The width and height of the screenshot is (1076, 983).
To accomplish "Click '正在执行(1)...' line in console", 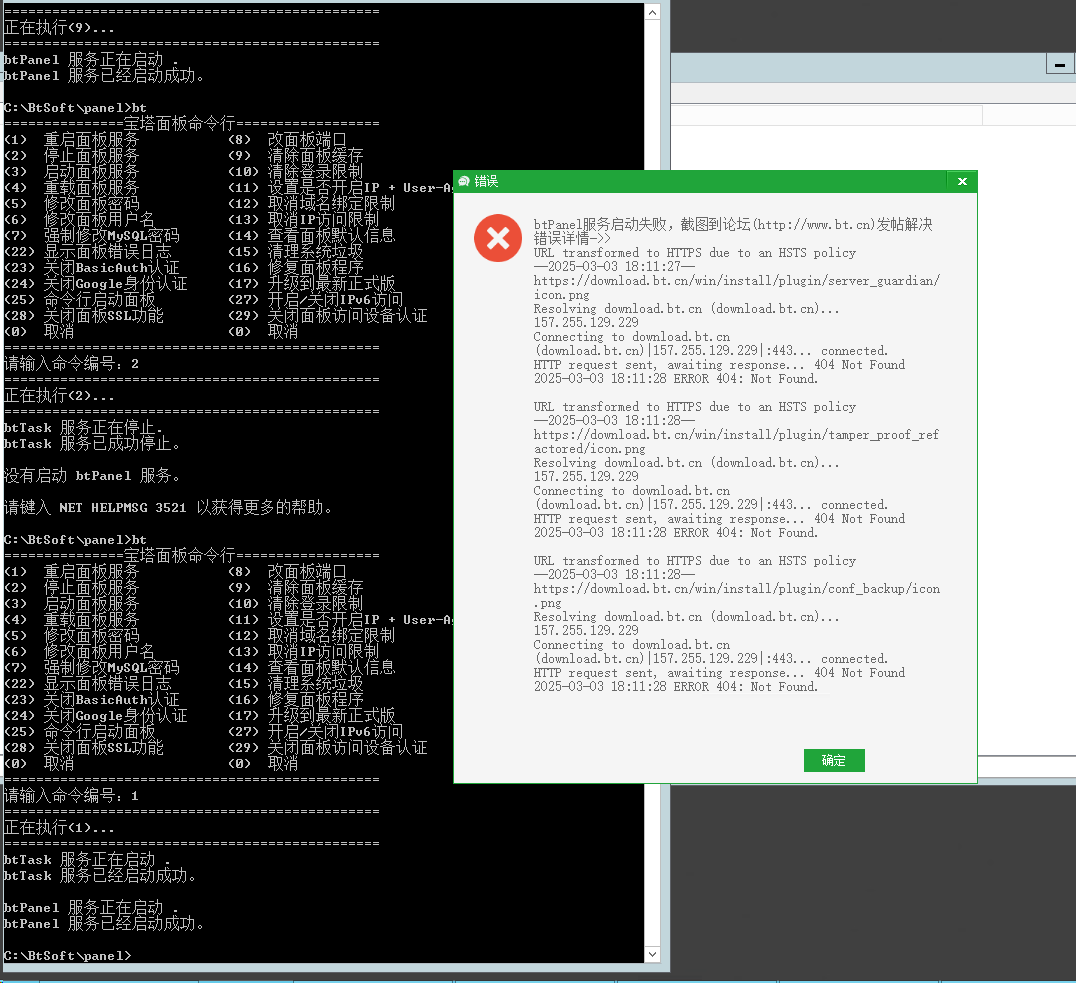I will click(x=59, y=828).
